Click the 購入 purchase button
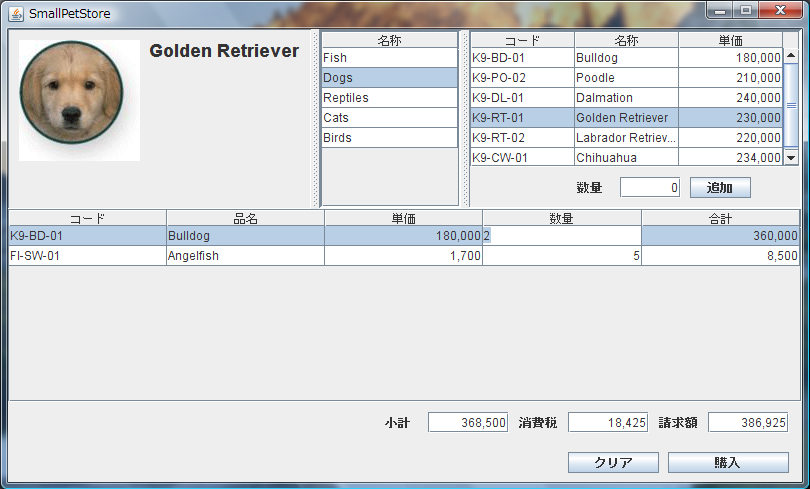Screen dimensions: 810x489 click(727, 462)
